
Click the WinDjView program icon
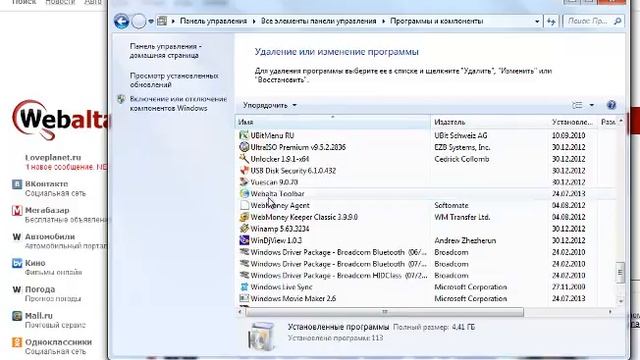244,240
